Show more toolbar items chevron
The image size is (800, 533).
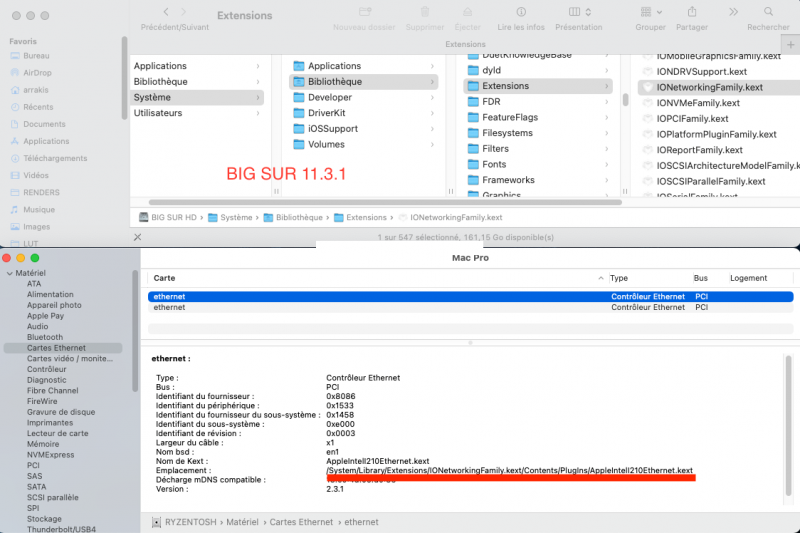tap(733, 12)
